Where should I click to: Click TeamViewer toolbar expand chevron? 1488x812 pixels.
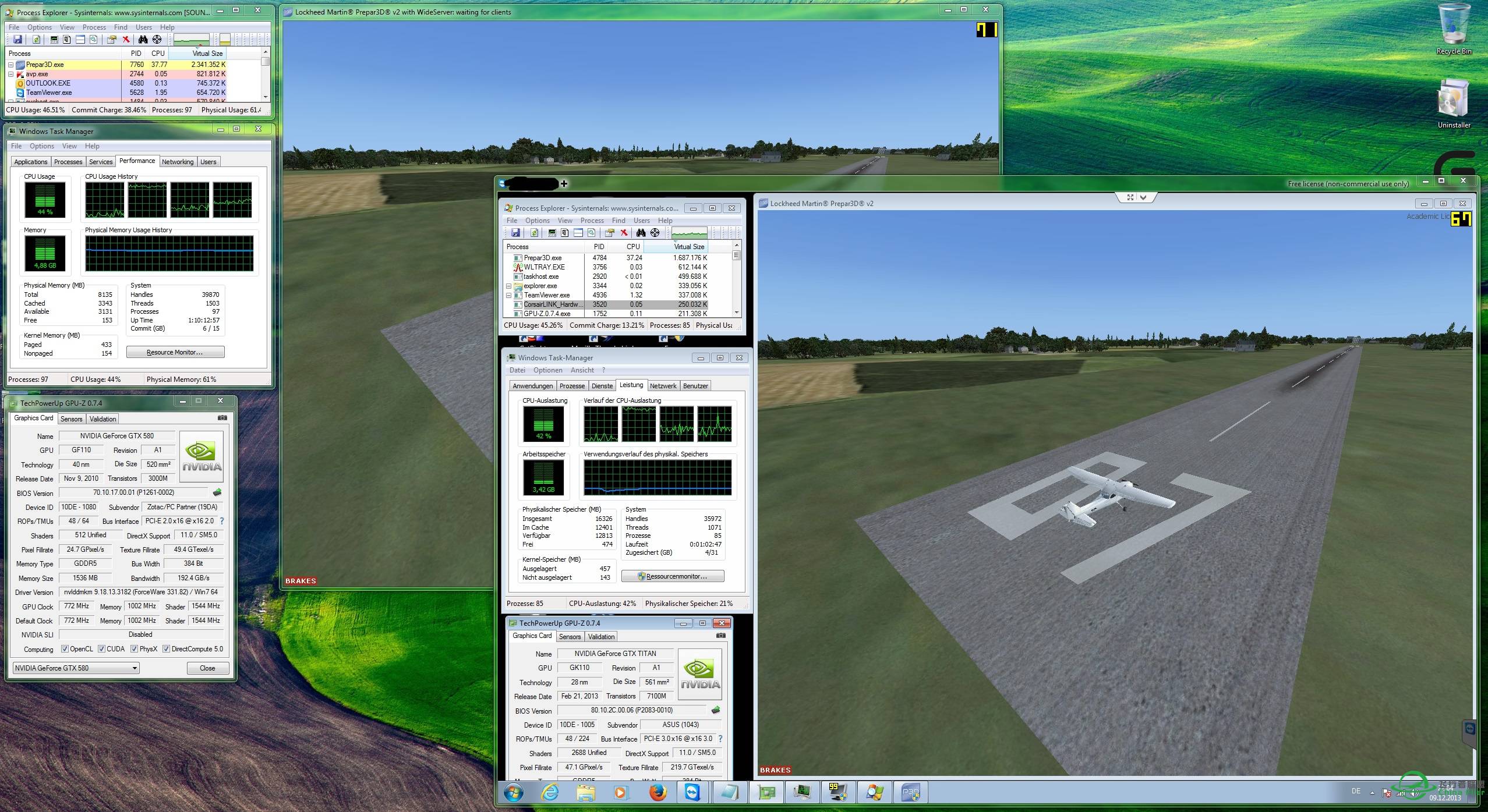[1143, 197]
